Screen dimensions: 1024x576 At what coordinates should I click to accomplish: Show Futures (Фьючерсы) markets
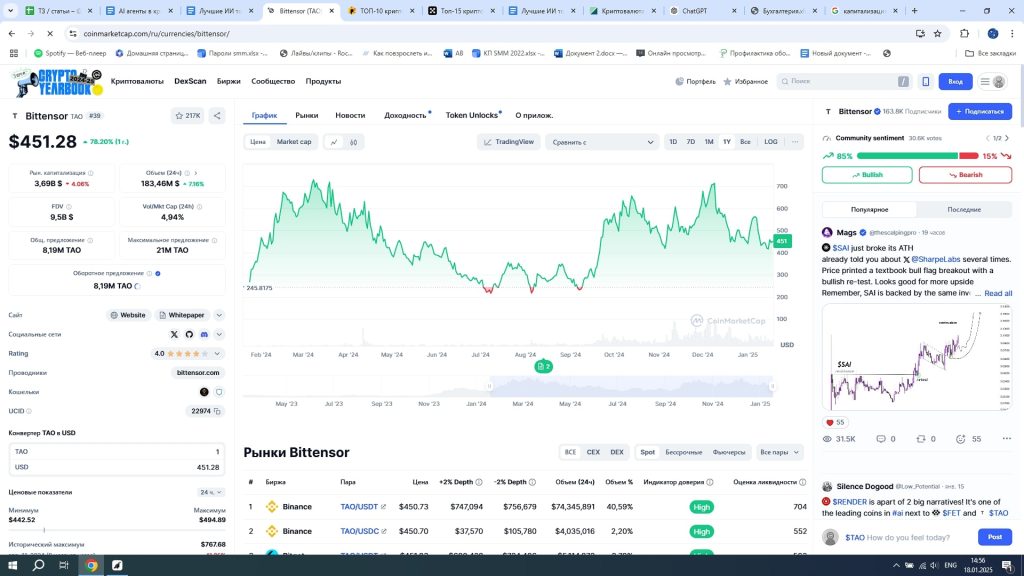point(729,453)
